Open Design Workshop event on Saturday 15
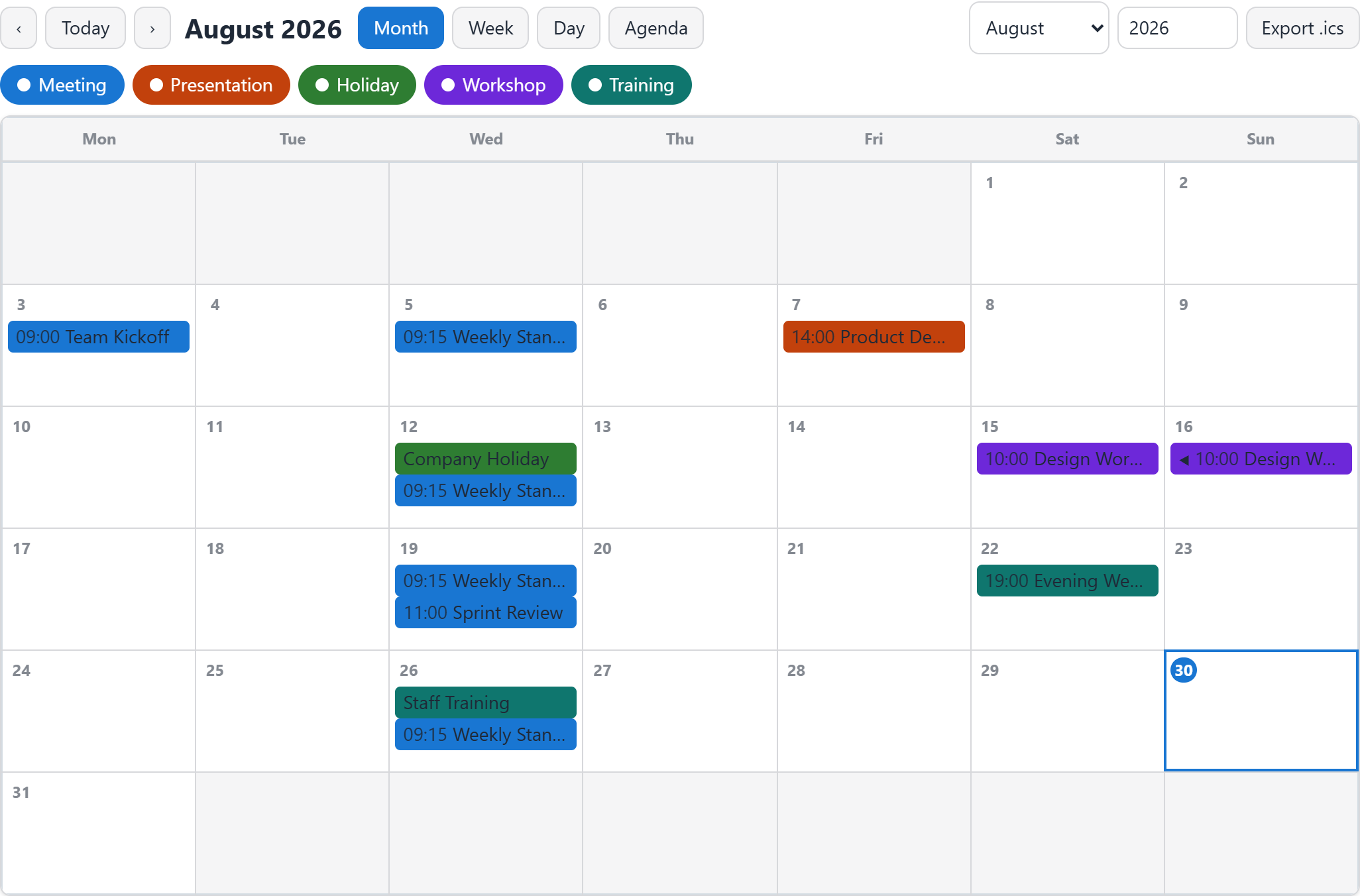This screenshot has width=1360, height=896. tap(1068, 459)
